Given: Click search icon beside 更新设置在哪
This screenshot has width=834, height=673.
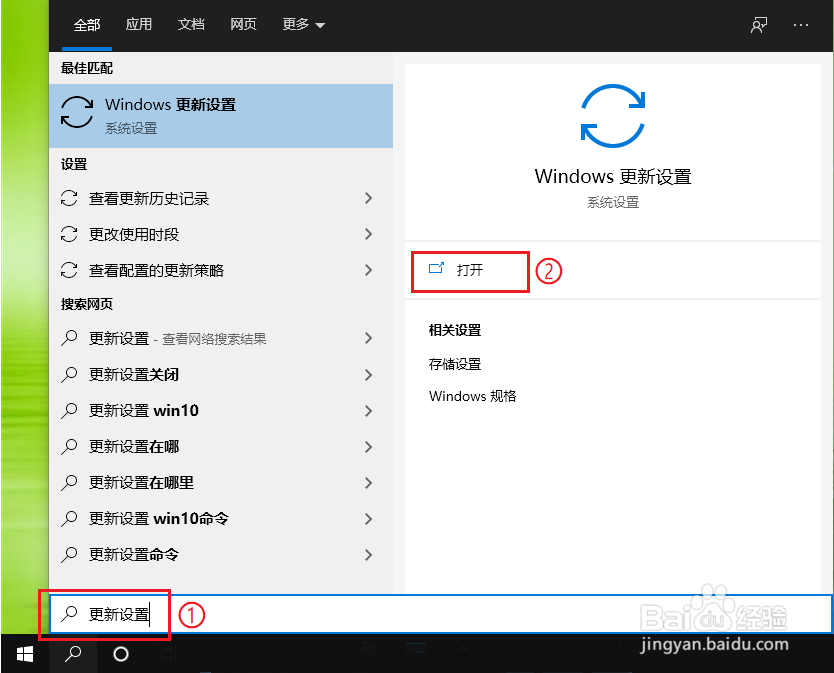Looking at the screenshot, I should pos(69,447).
